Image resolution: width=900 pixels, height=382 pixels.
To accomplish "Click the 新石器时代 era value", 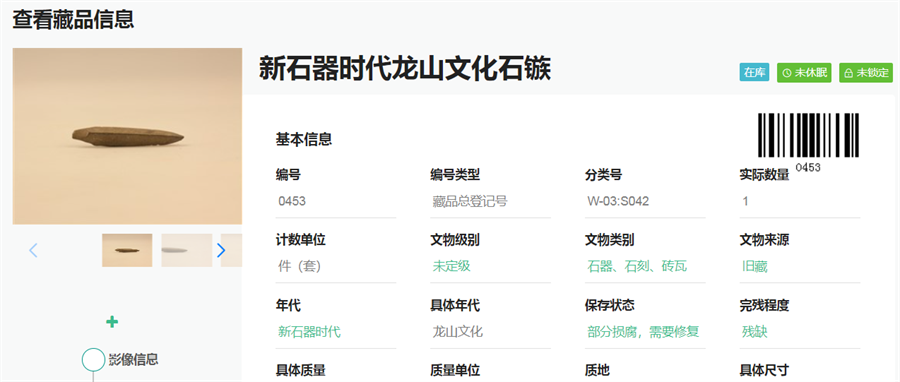I will 309,332.
